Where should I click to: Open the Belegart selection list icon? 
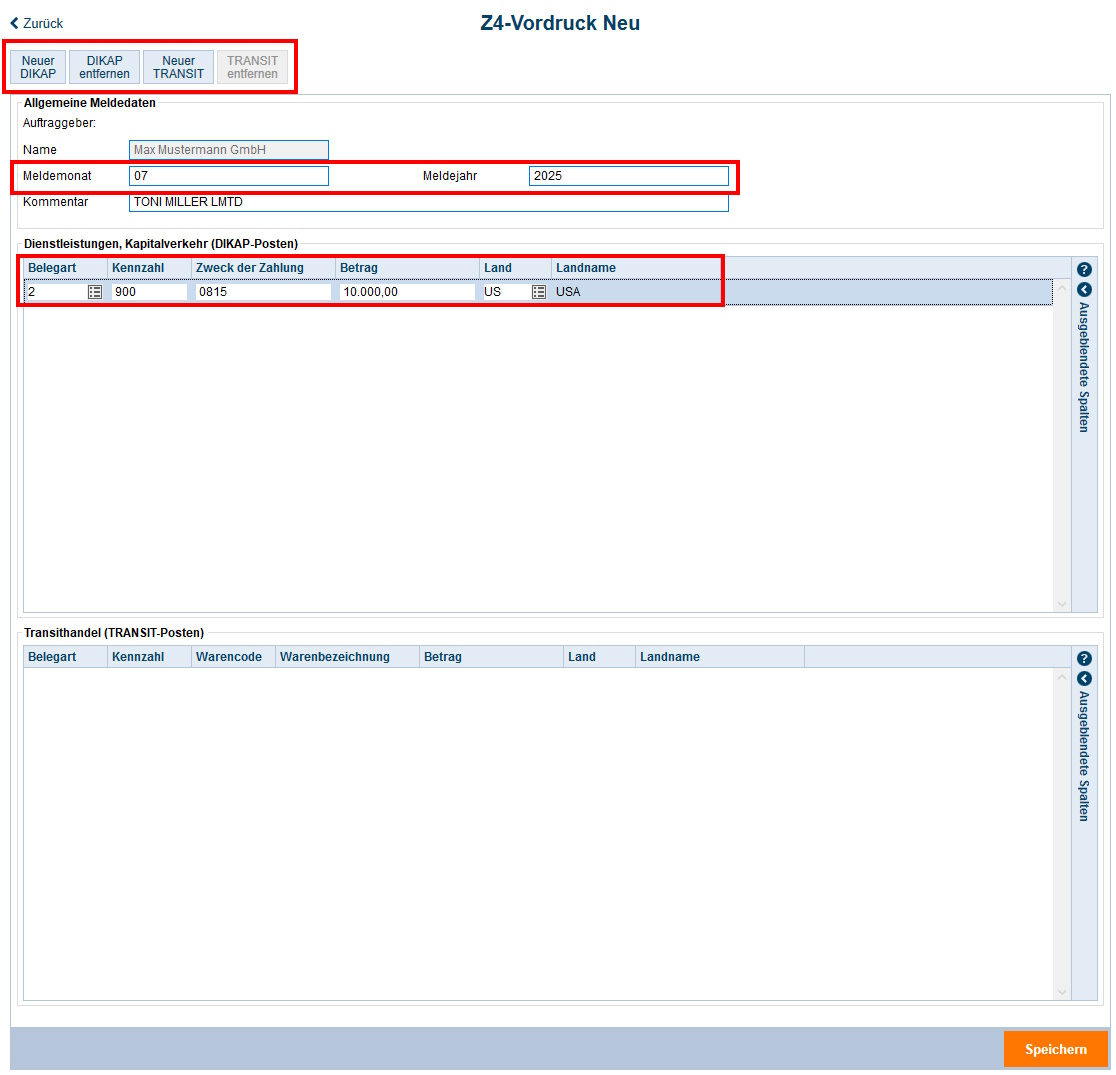point(95,292)
